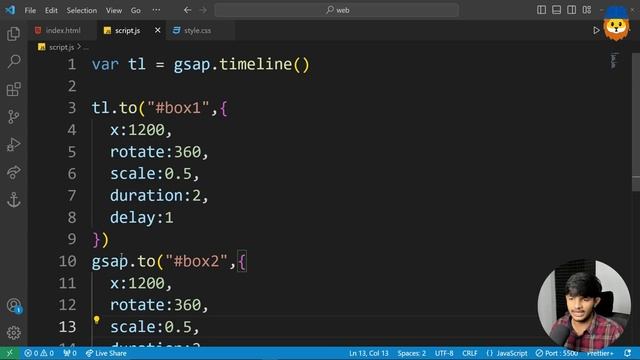Viewport: 640px width, 360px height.
Task: Switch to the style.css tab
Action: [x=200, y=30]
